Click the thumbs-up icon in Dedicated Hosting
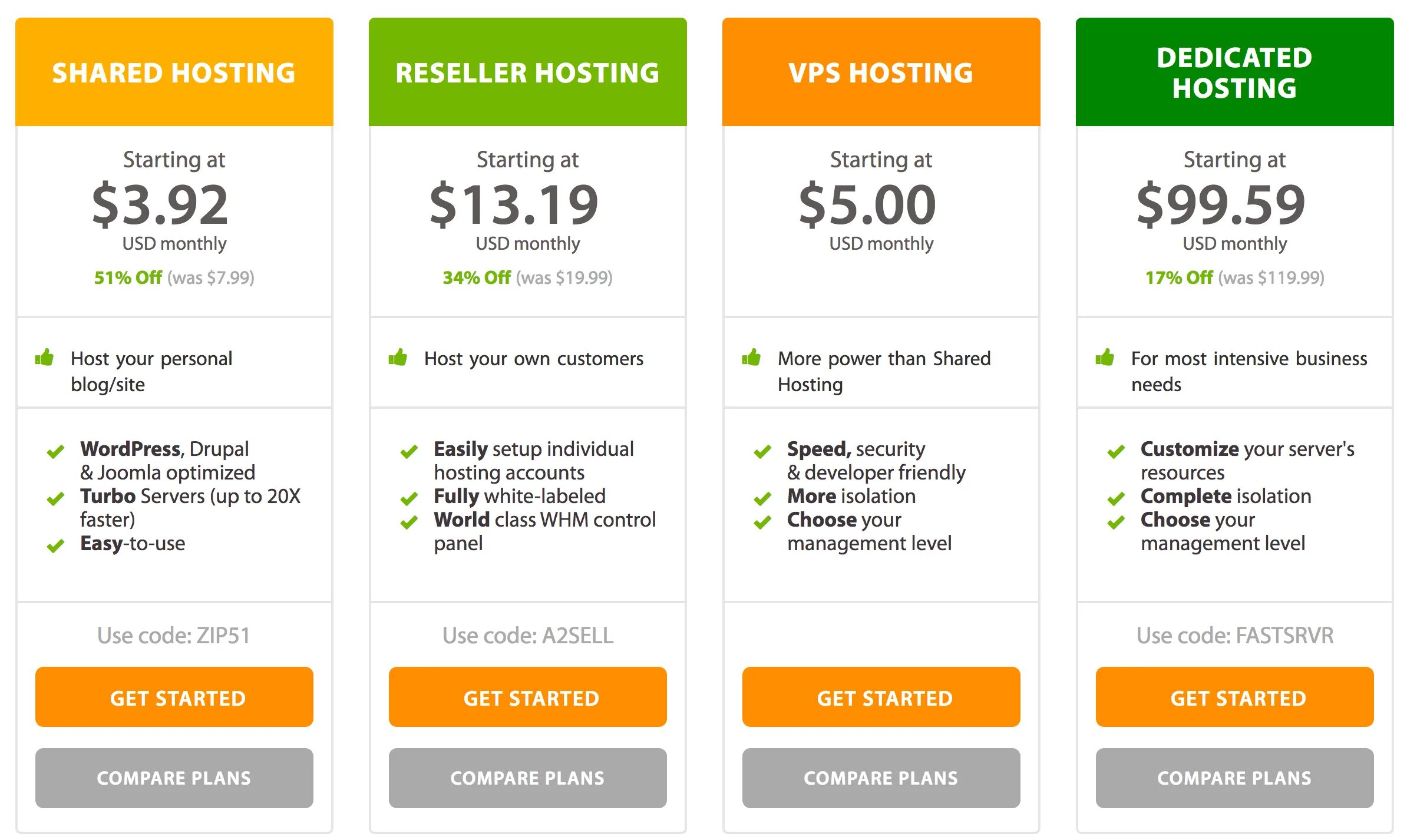This screenshot has width=1407, height=840. click(x=1105, y=357)
